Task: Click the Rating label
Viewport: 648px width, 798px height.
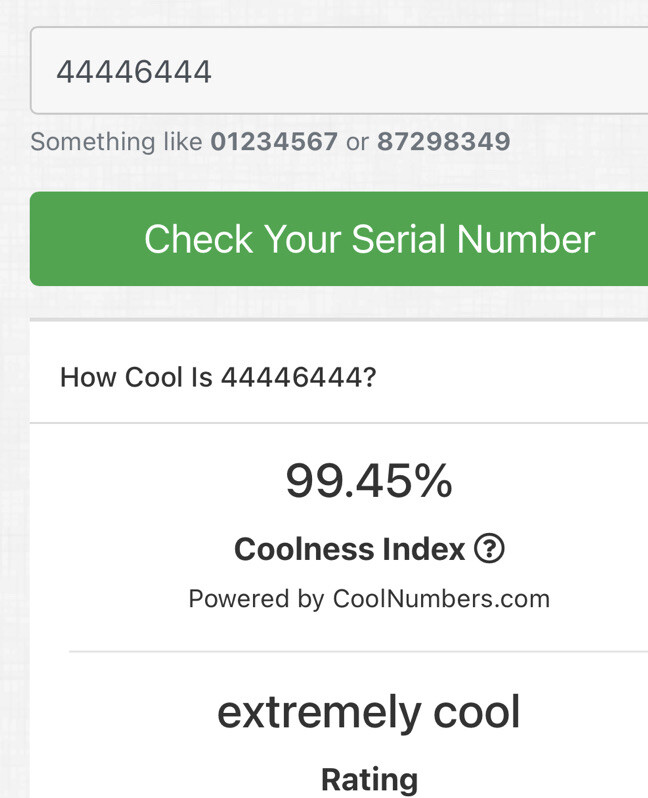Action: [369, 779]
